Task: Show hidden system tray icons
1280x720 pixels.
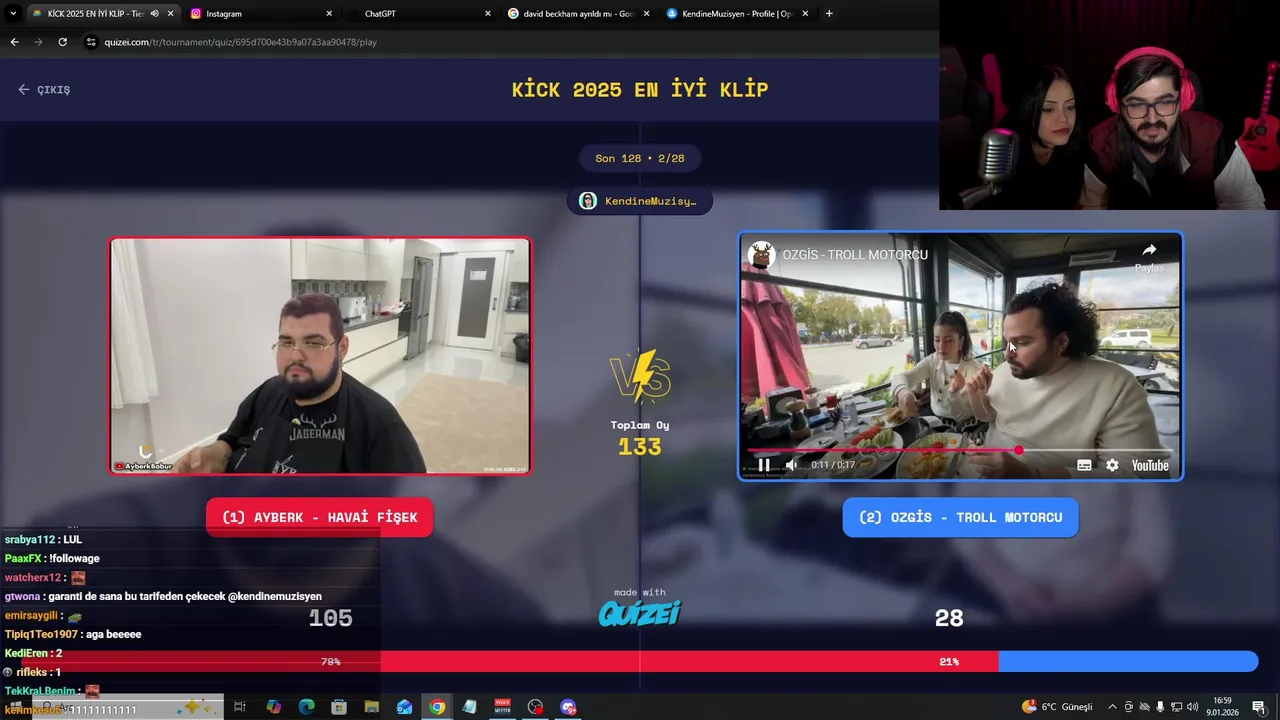Action: tap(1112, 707)
